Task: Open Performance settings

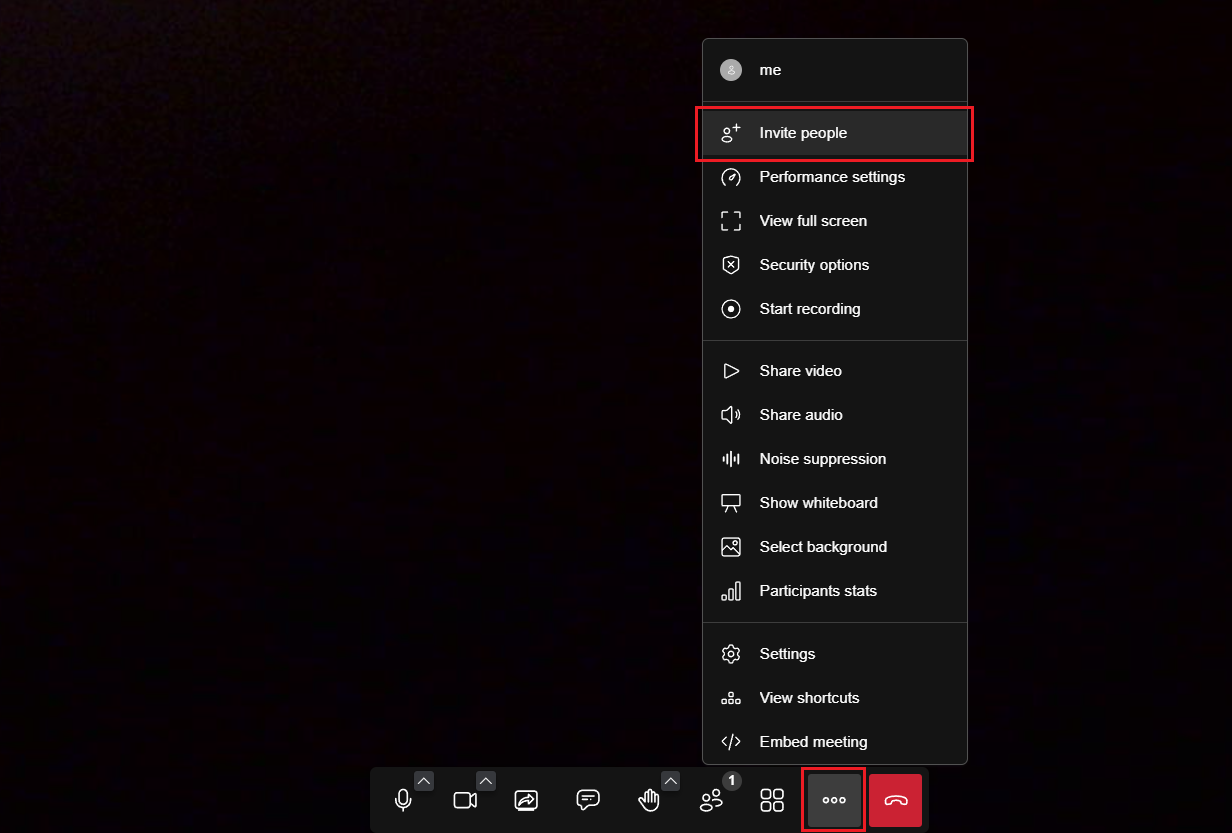Action: pos(832,177)
